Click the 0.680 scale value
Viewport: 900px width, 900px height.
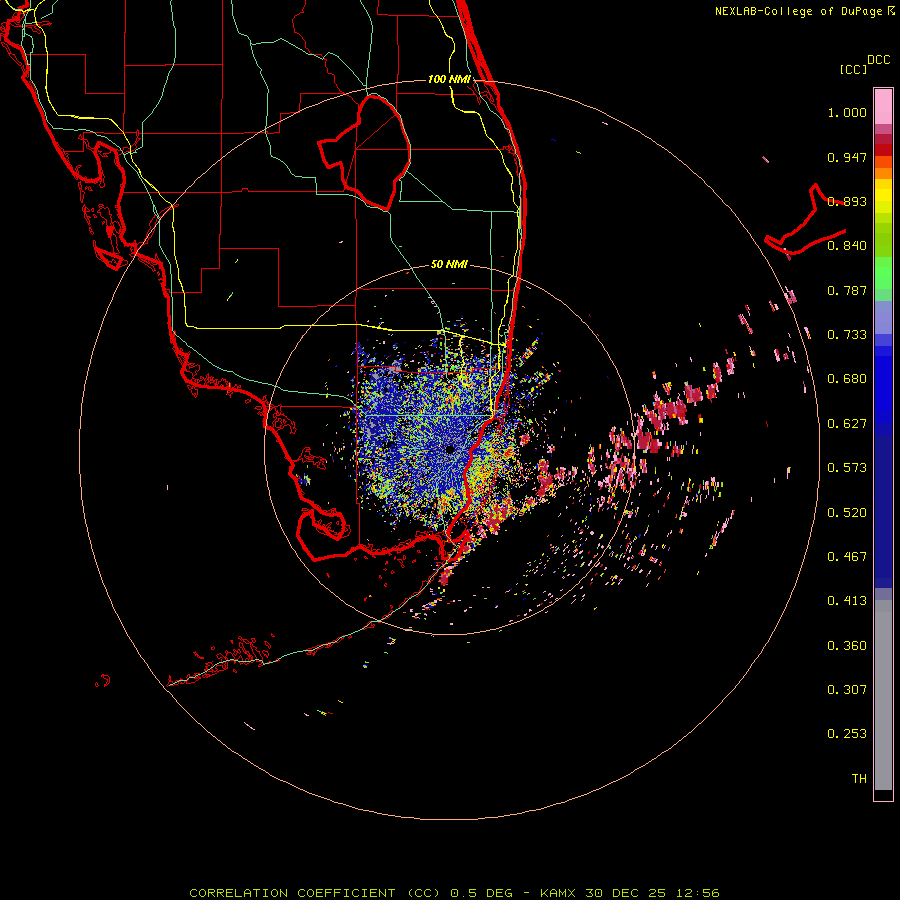(847, 379)
